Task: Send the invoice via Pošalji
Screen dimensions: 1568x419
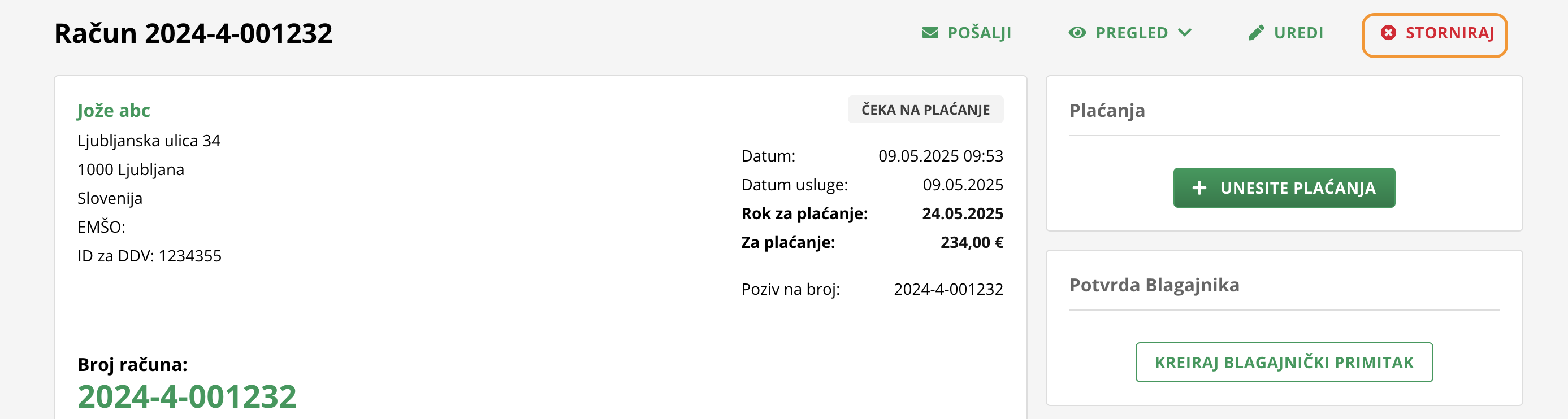Action: (966, 33)
